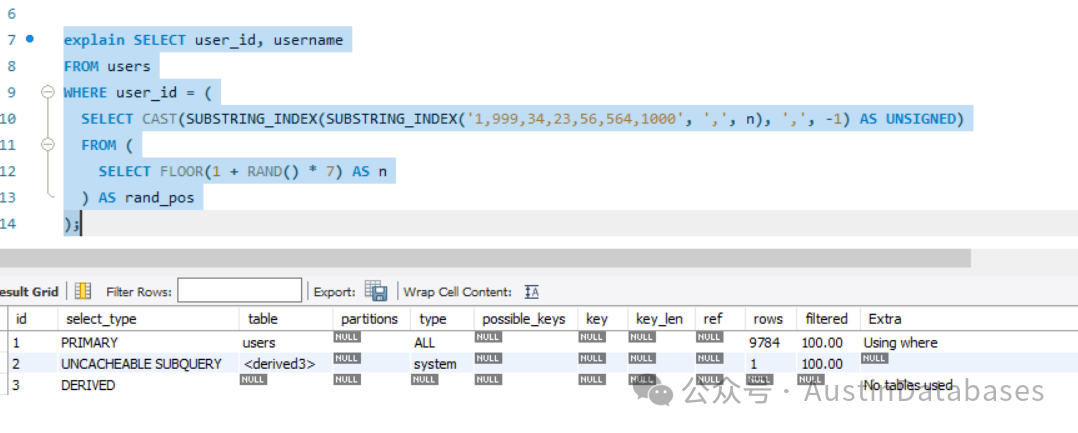Viewport: 1078px width, 433px height.
Task: Click the rows column header
Action: tap(768, 319)
